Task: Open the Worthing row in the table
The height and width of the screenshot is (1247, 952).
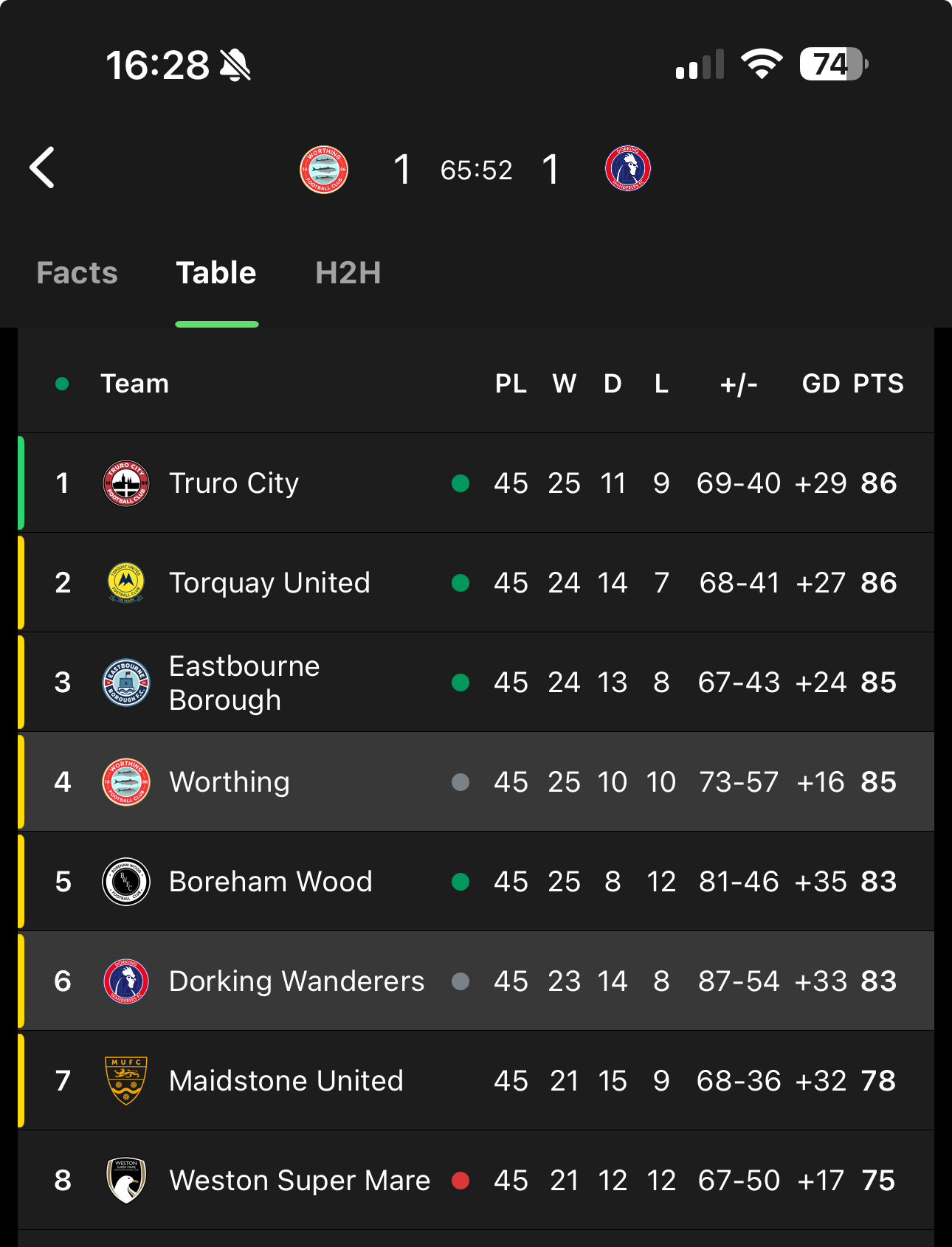Action: pos(476,782)
